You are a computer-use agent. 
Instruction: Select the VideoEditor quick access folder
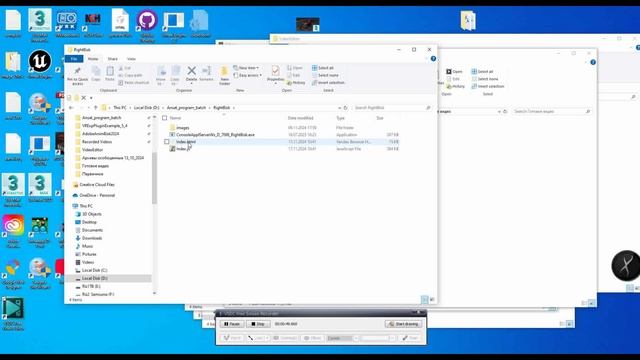coord(92,150)
